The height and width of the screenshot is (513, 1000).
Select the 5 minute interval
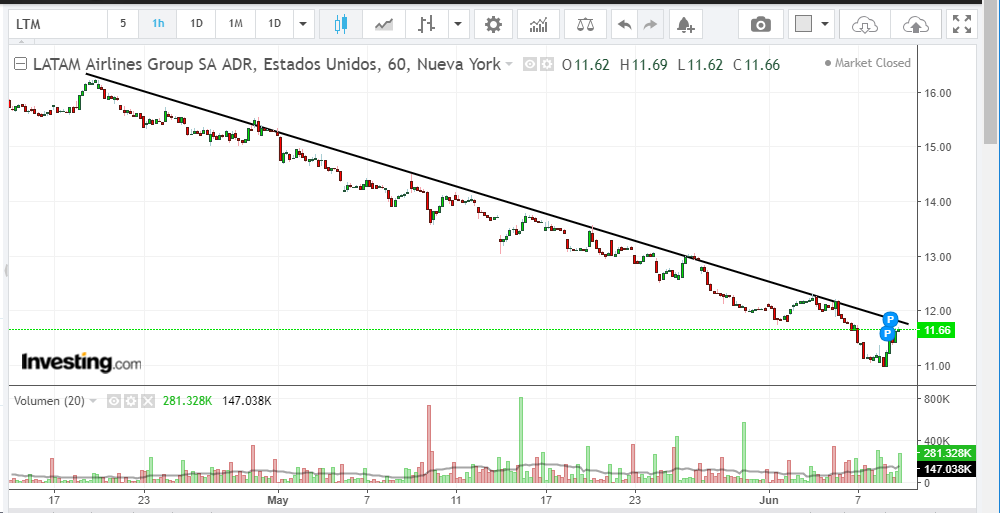coord(123,24)
